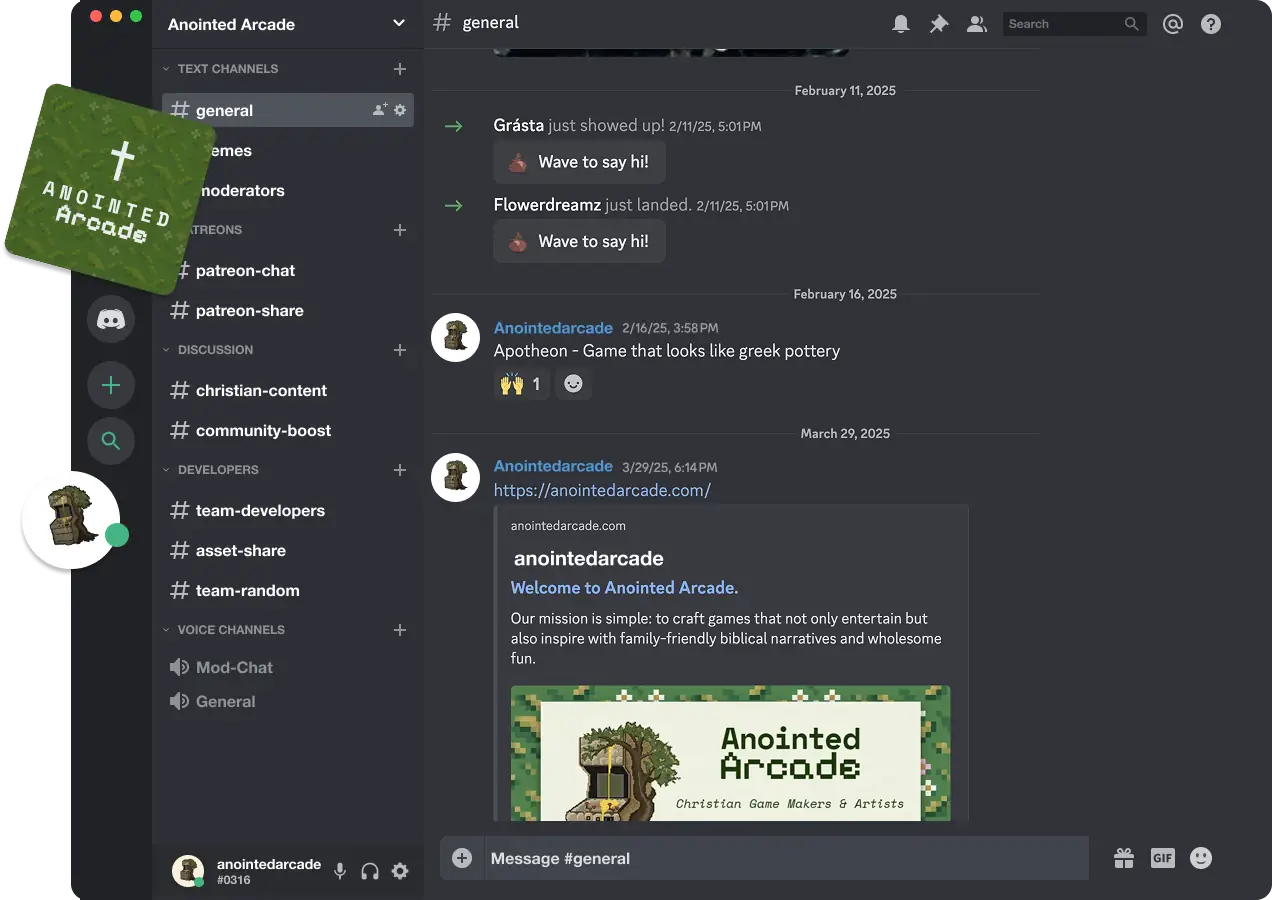Viewport: 1272px width, 900px height.
Task: Open the general text channel
Action: pyautogui.click(x=288, y=110)
